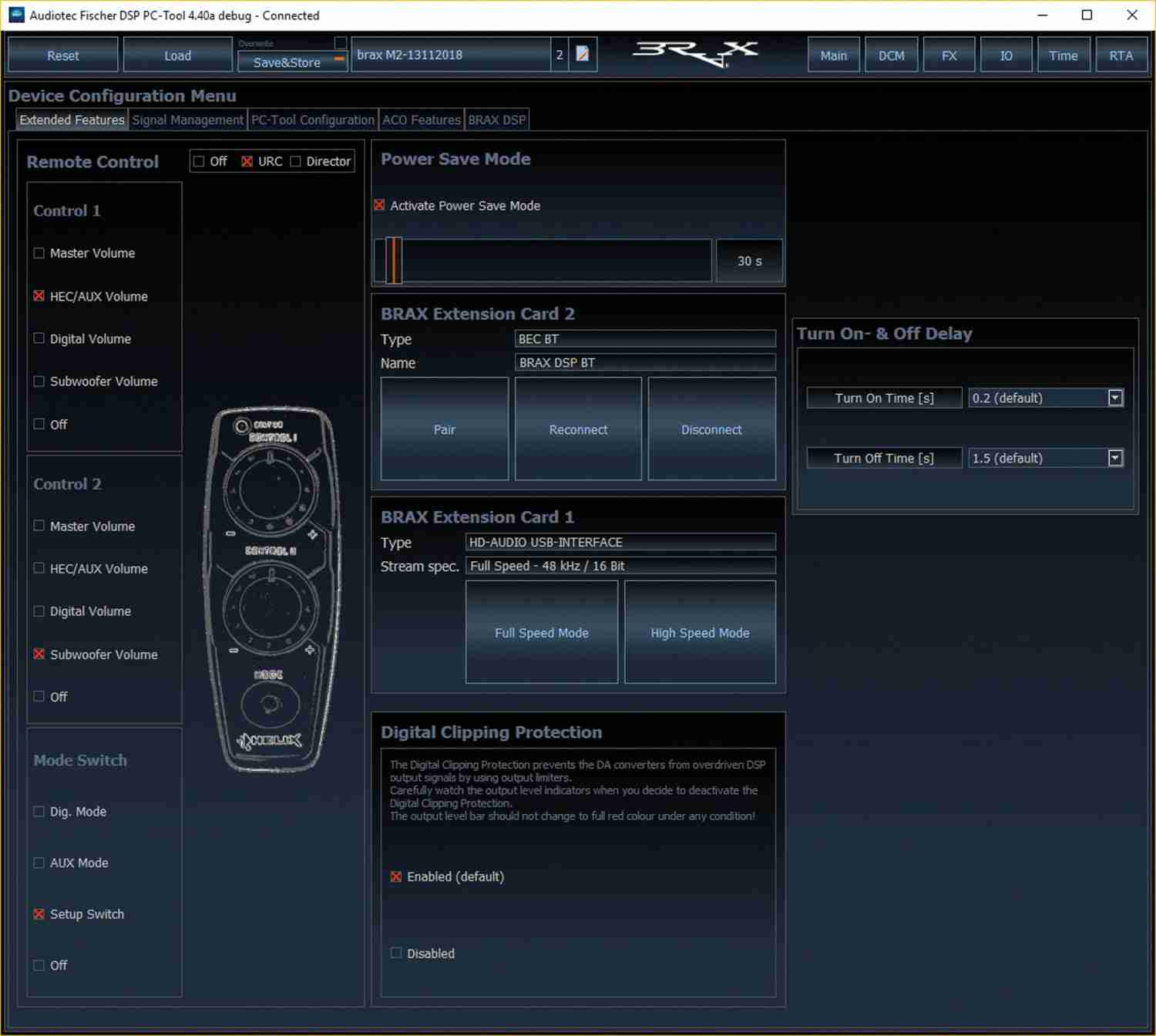Open Turn On Time dropdown arrow

click(1115, 398)
